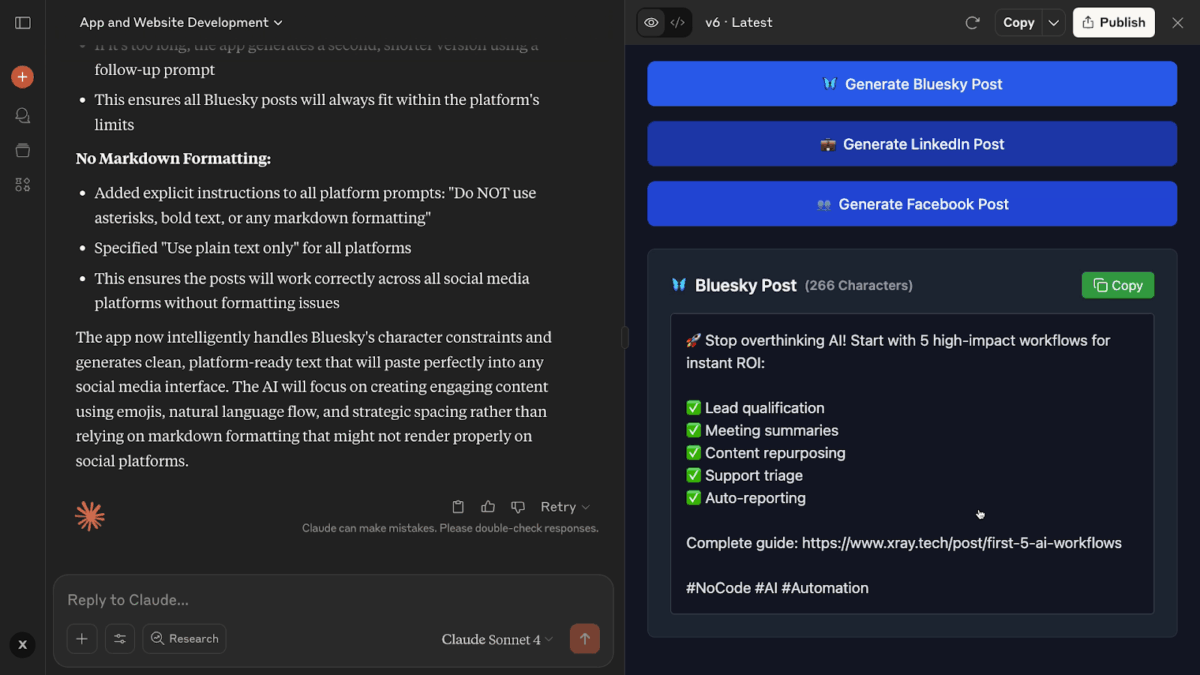The width and height of the screenshot is (1200, 675).
Task: Publish the artifact
Action: click(1114, 23)
